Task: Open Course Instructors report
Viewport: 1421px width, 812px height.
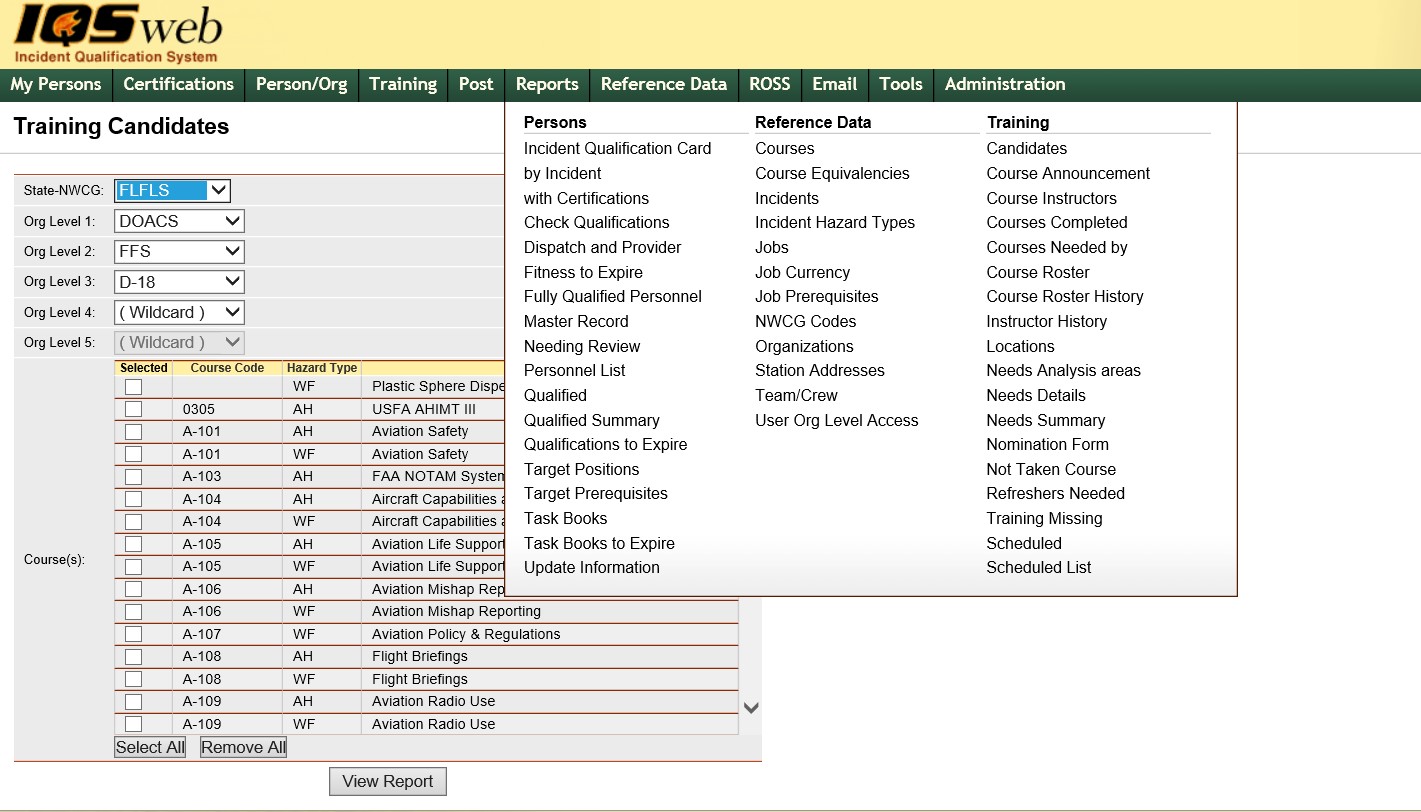Action: pyautogui.click(x=1052, y=198)
